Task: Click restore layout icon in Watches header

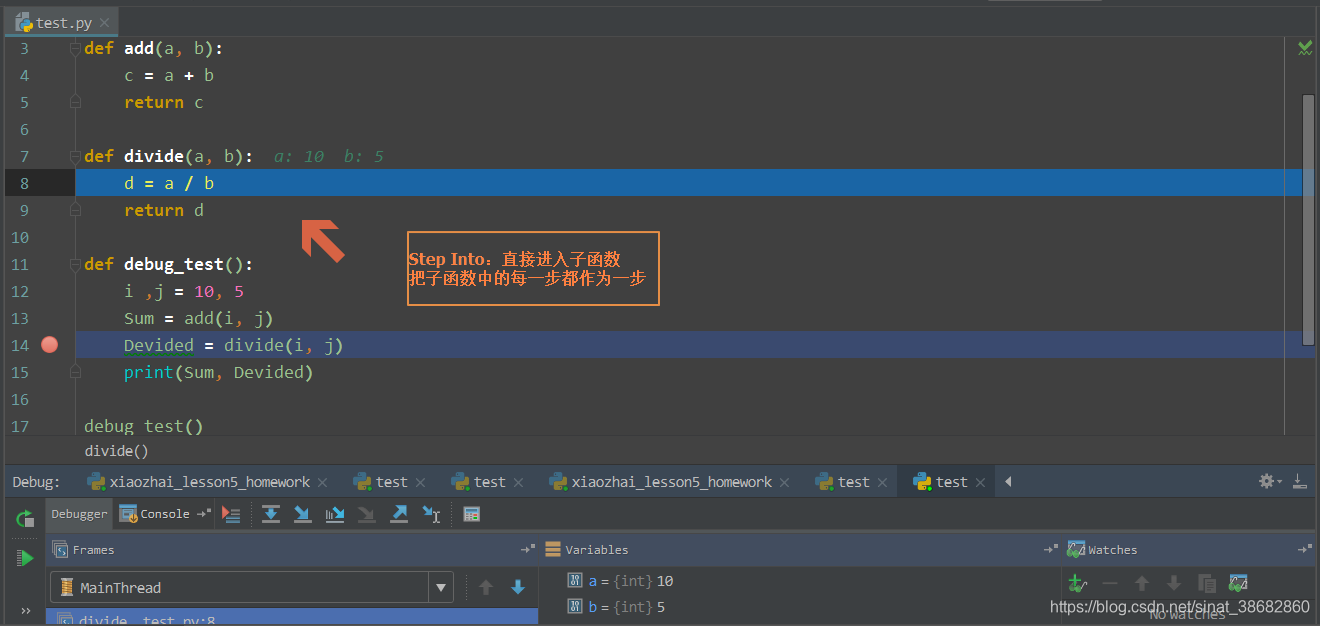Action: coord(1305,550)
